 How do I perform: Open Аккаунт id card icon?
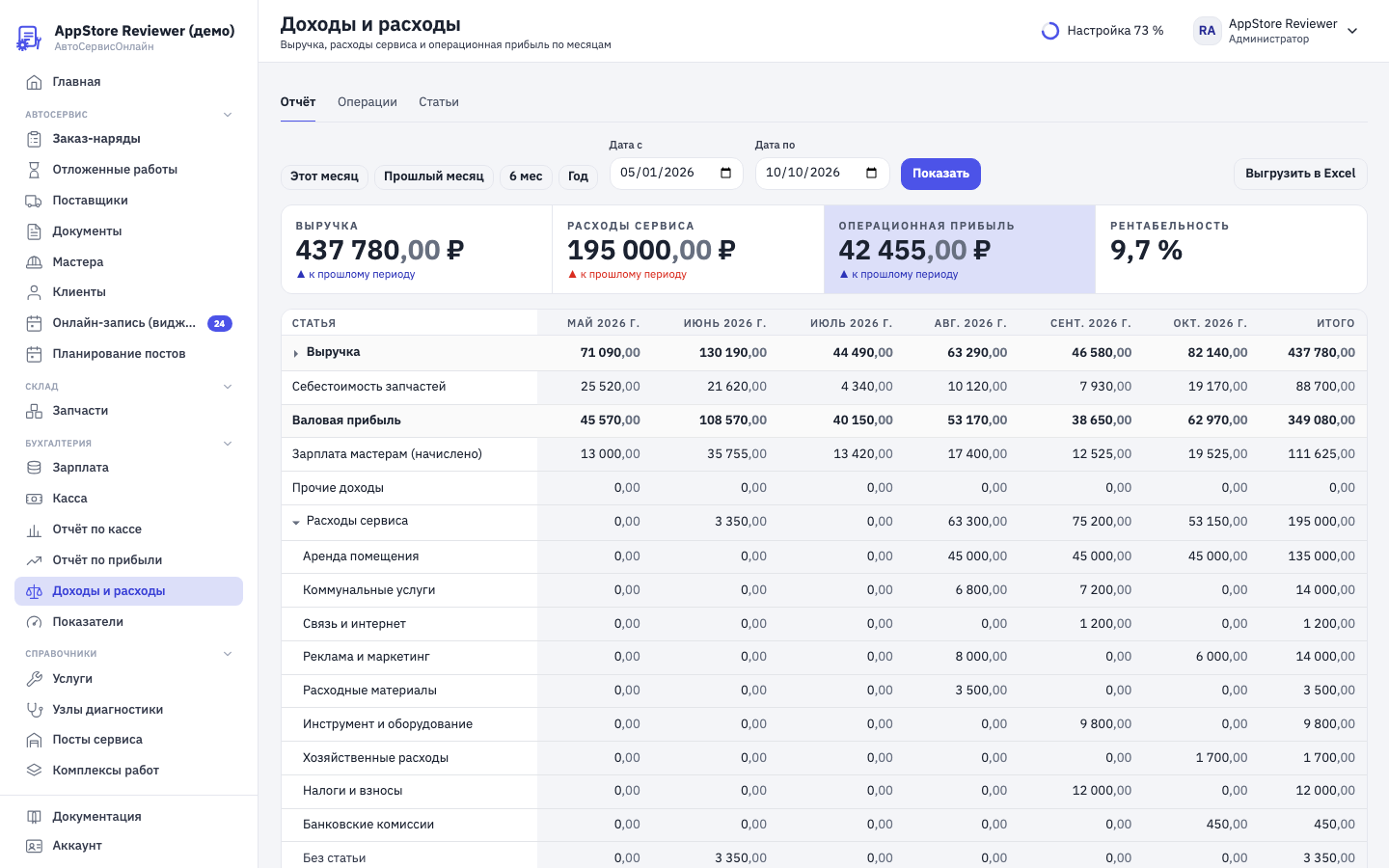pos(34,846)
